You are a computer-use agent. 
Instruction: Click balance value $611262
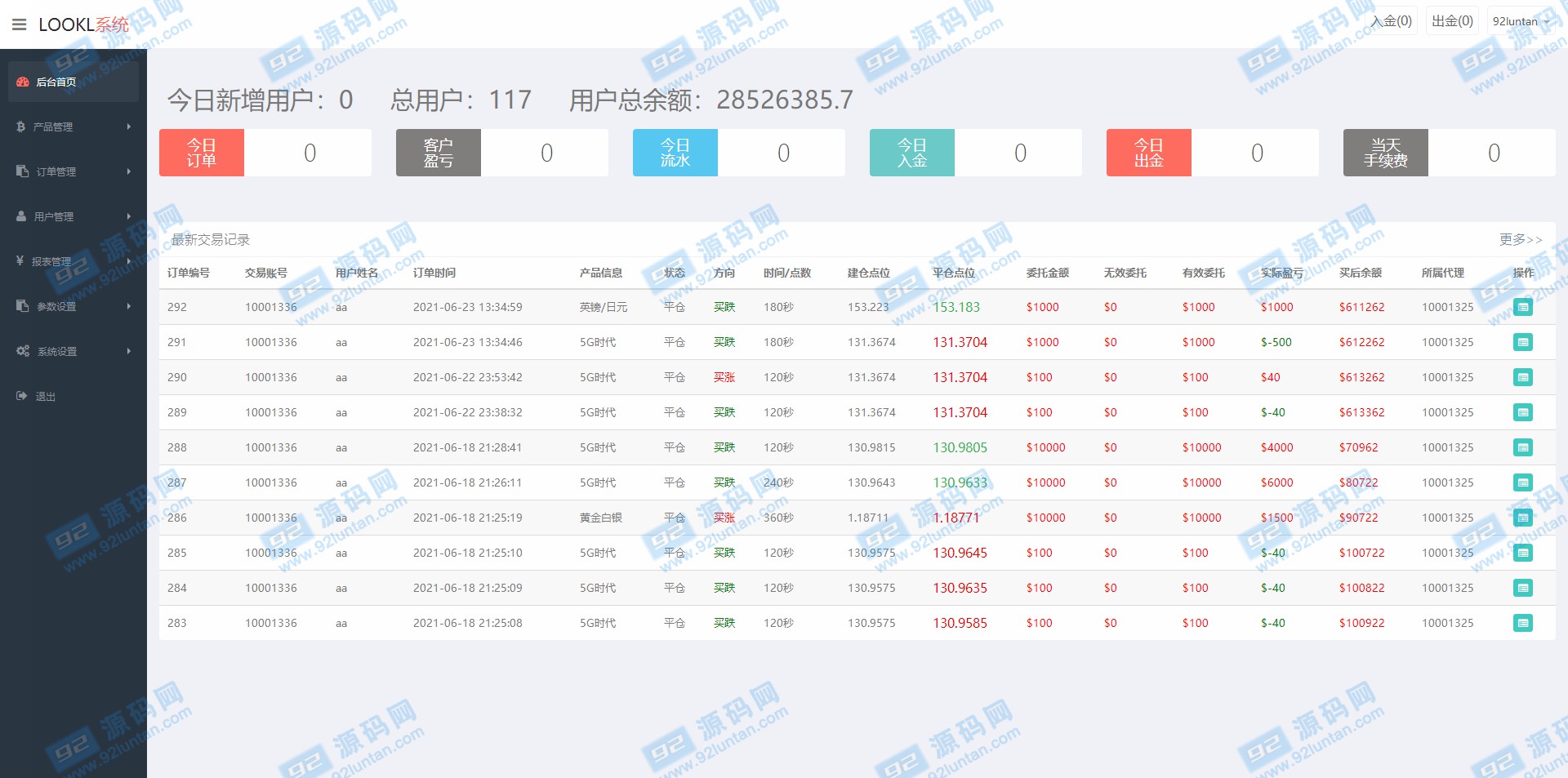(1362, 307)
